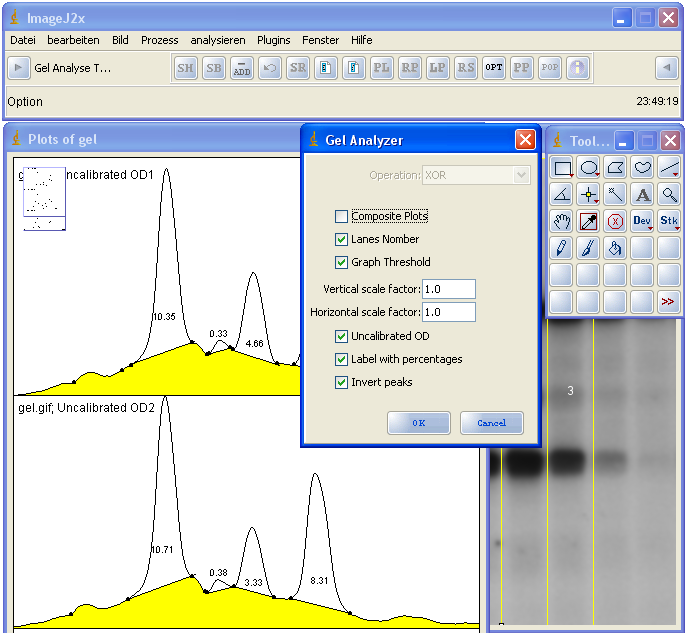Select the Wand tracing tool
The height and width of the screenshot is (633, 685).
pos(616,194)
